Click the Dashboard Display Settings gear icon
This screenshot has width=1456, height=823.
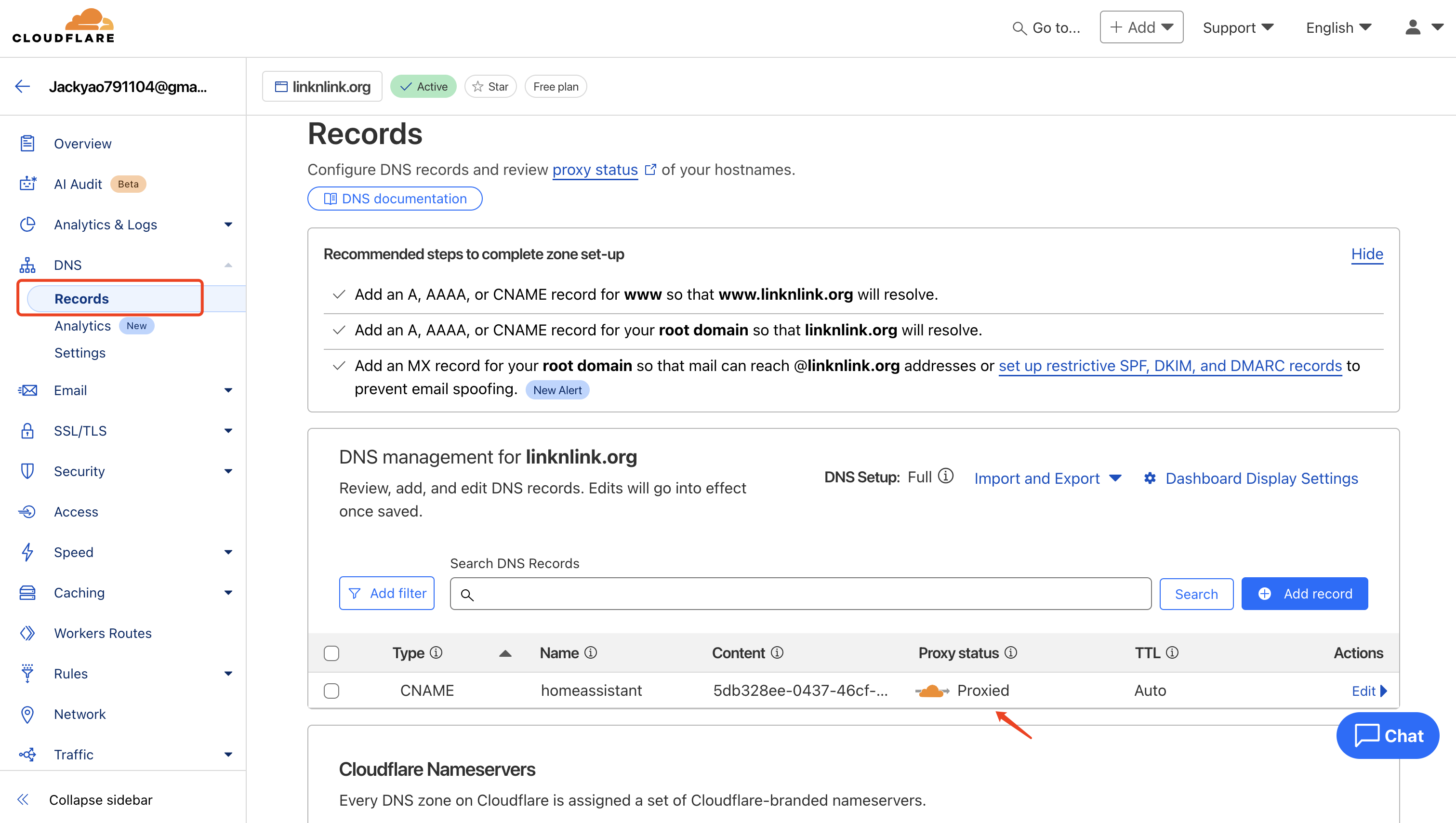[1150, 478]
